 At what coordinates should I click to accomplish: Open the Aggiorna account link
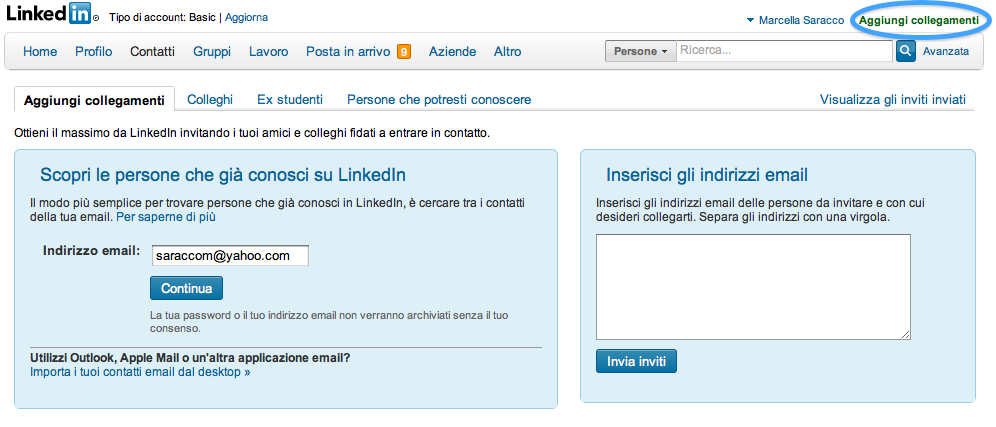click(246, 18)
